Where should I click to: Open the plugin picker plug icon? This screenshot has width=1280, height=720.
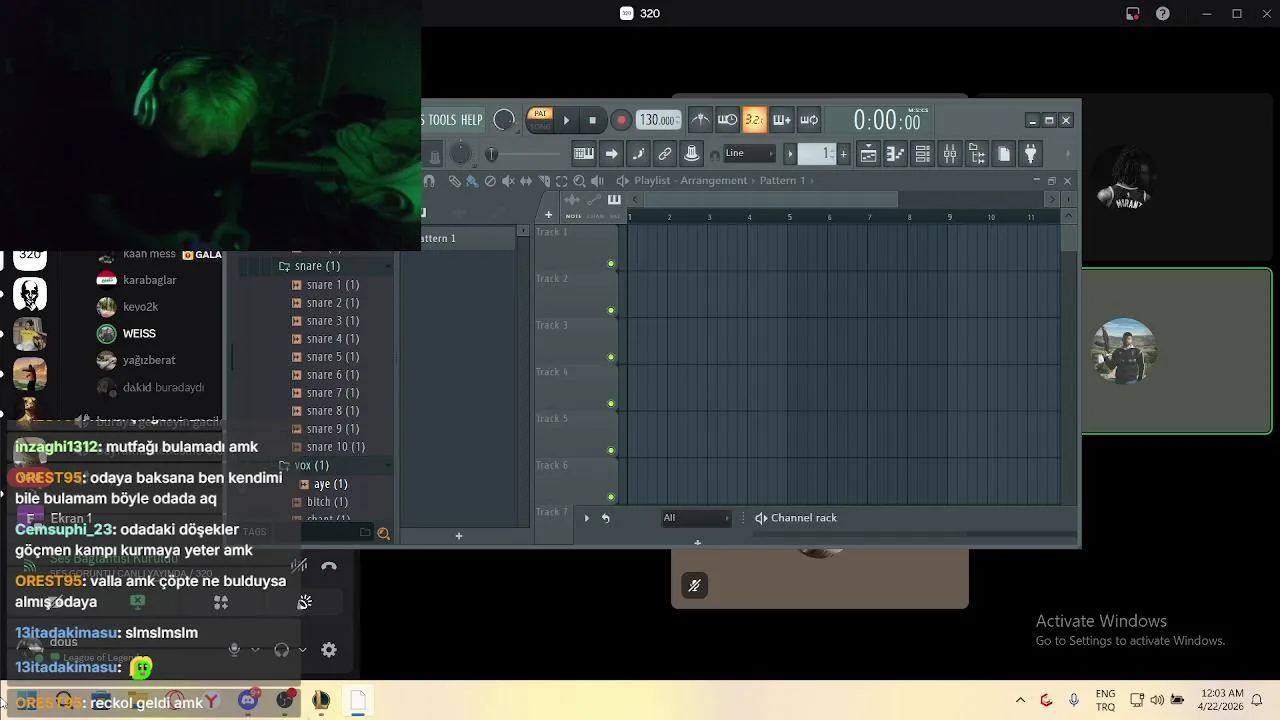click(x=1030, y=154)
